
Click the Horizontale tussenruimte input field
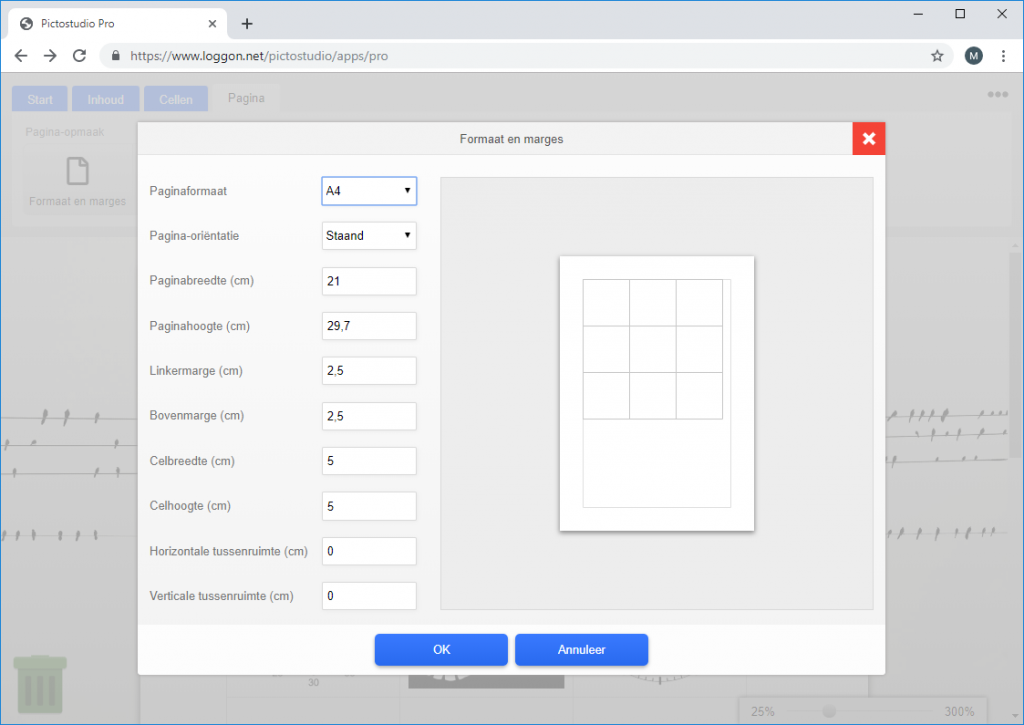(369, 551)
